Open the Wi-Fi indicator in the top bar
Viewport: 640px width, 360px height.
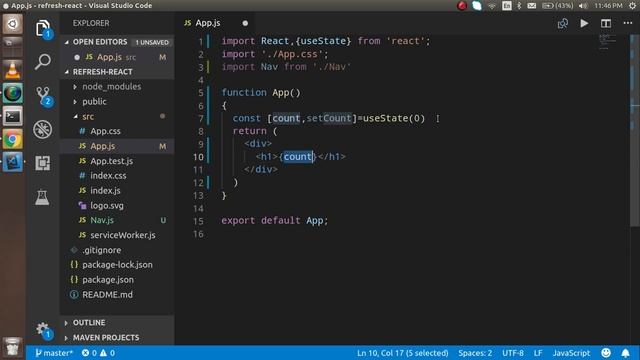(492, 6)
